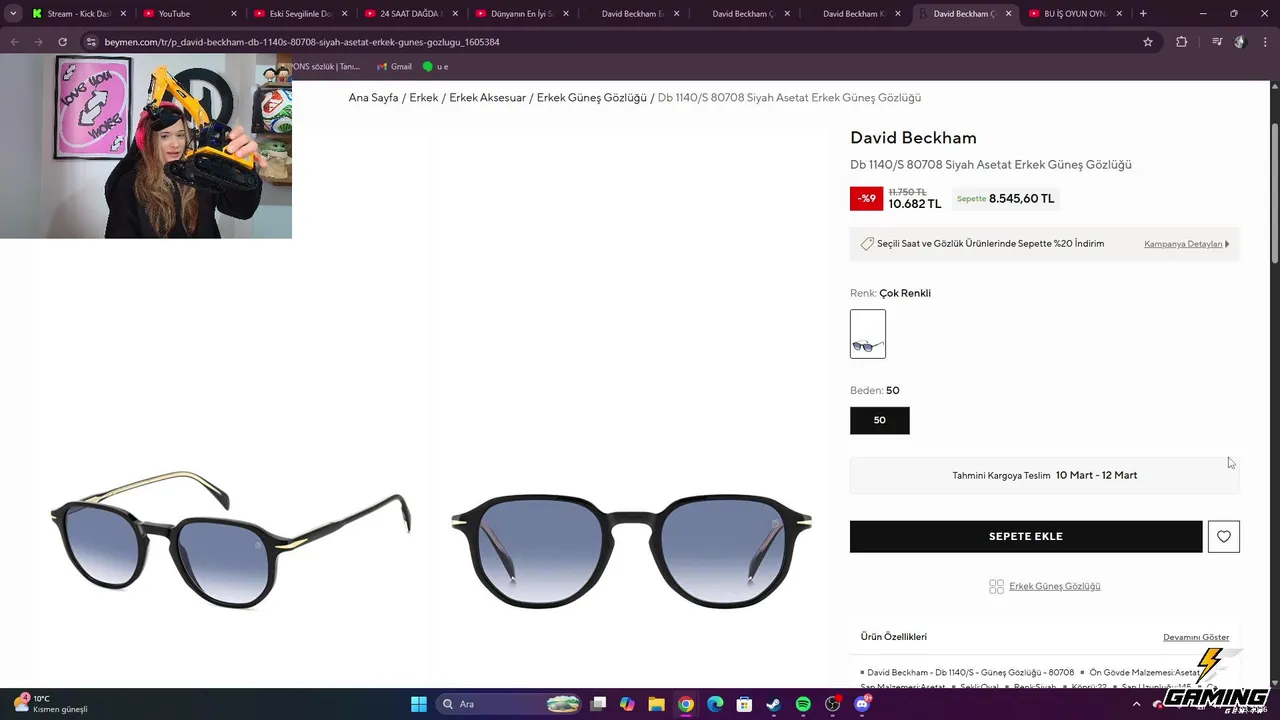
Task: Select the Çok Renkli color swatch
Action: (x=868, y=334)
